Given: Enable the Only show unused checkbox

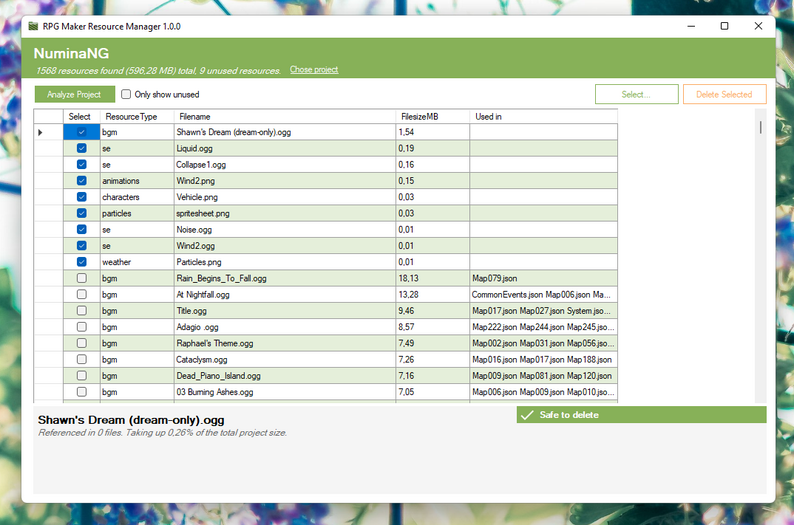Looking at the screenshot, I should pyautogui.click(x=126, y=94).
